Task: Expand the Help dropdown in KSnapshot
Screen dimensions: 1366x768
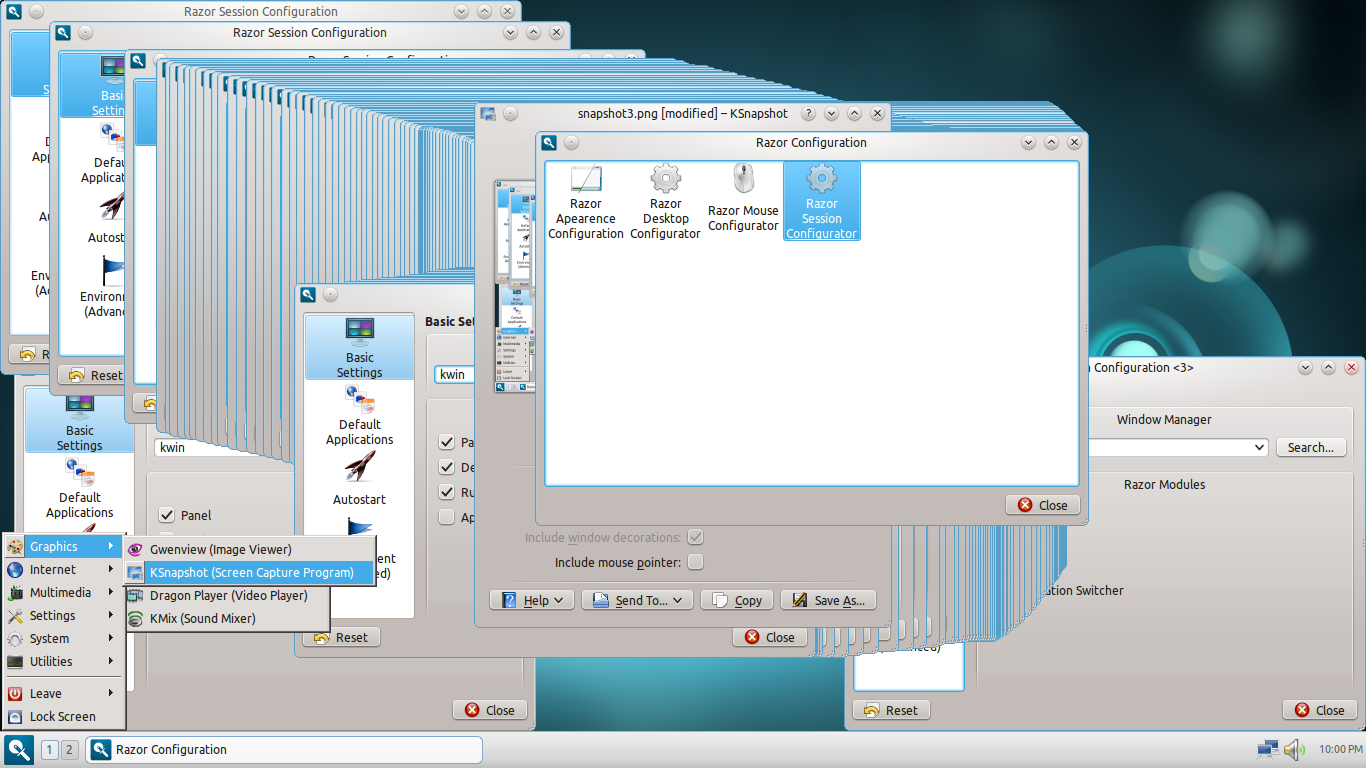Action: tap(532, 599)
